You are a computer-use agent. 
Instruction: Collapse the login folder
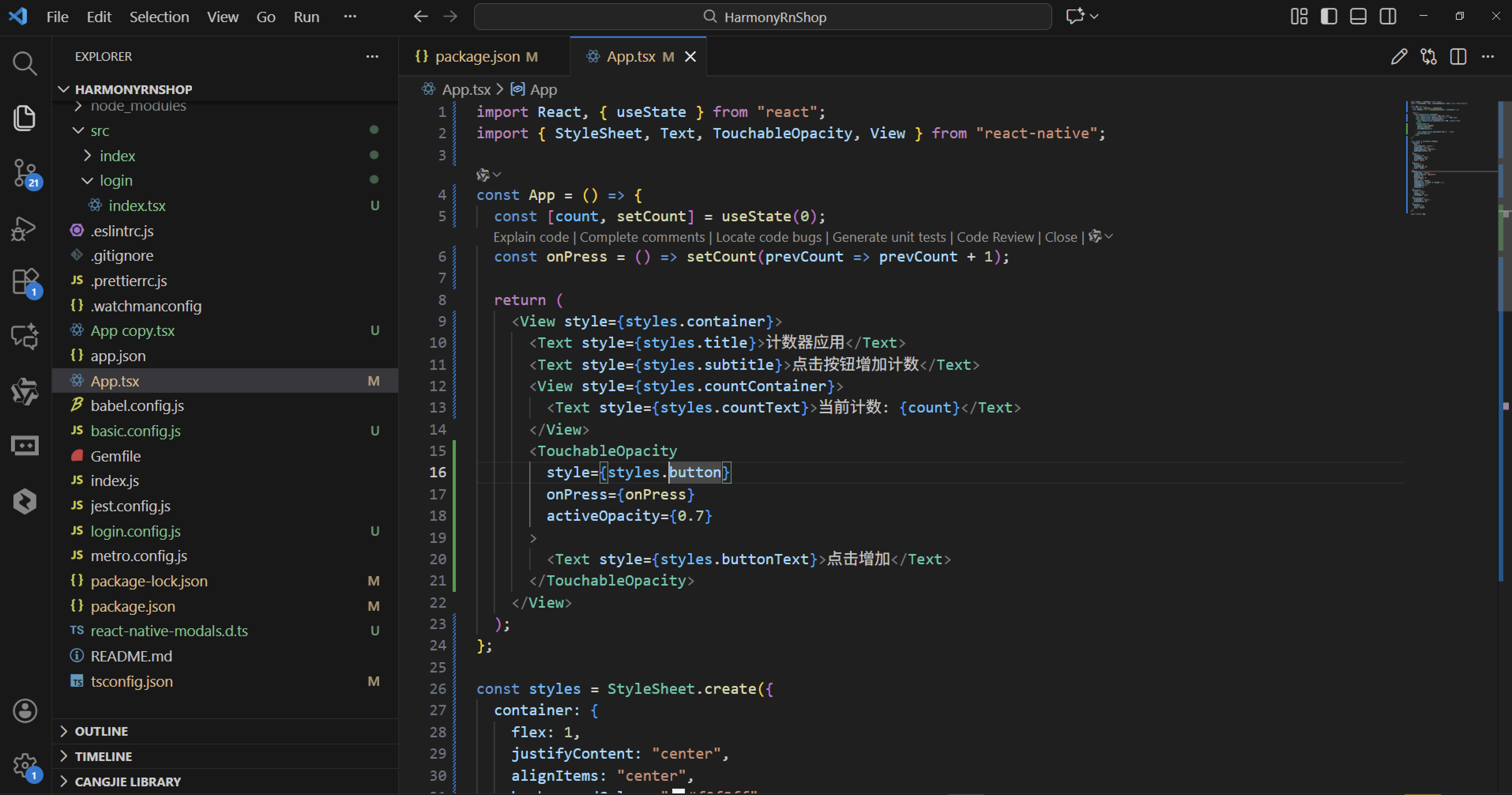pos(116,180)
